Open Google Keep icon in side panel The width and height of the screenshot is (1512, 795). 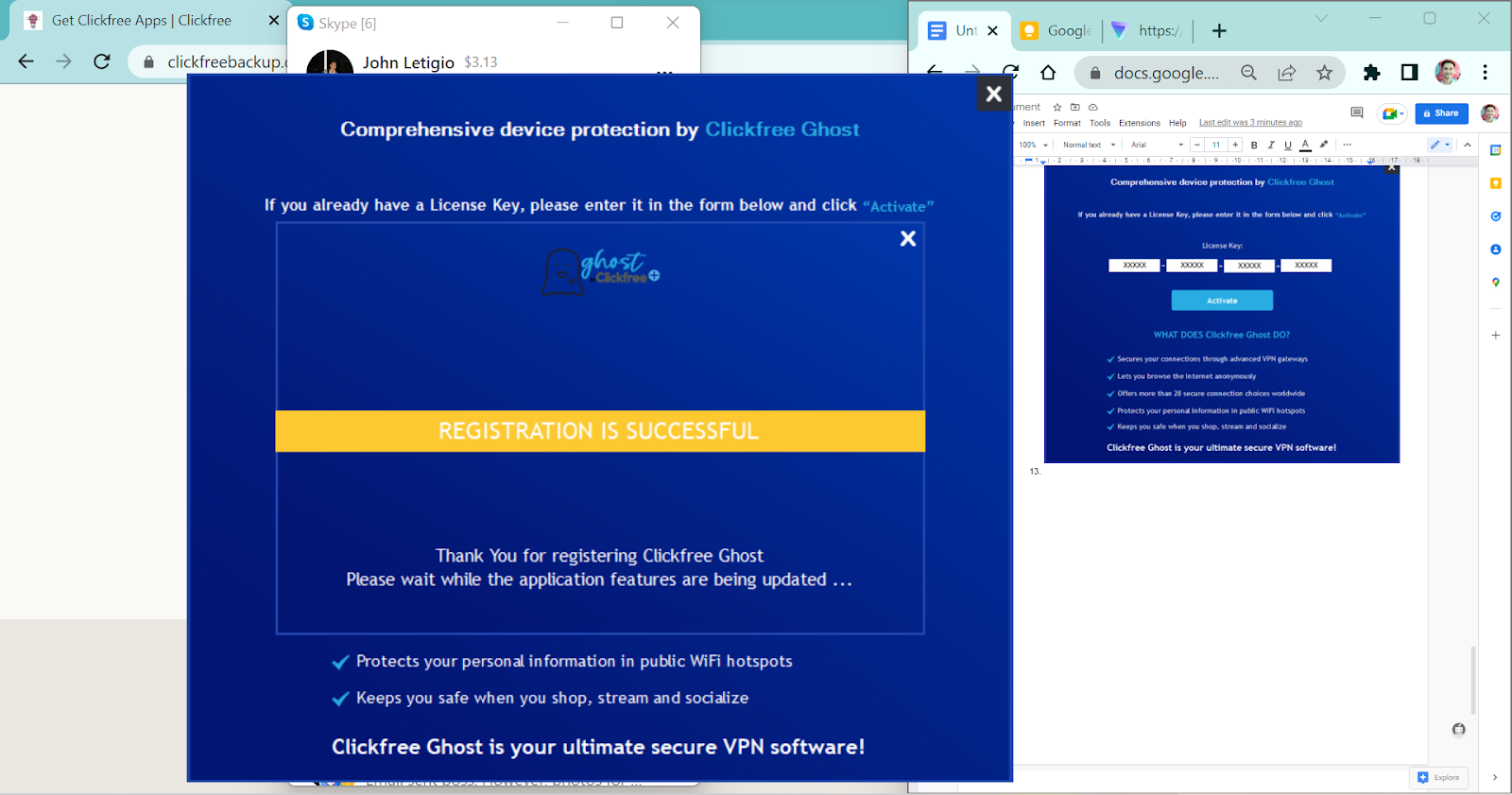(1496, 183)
